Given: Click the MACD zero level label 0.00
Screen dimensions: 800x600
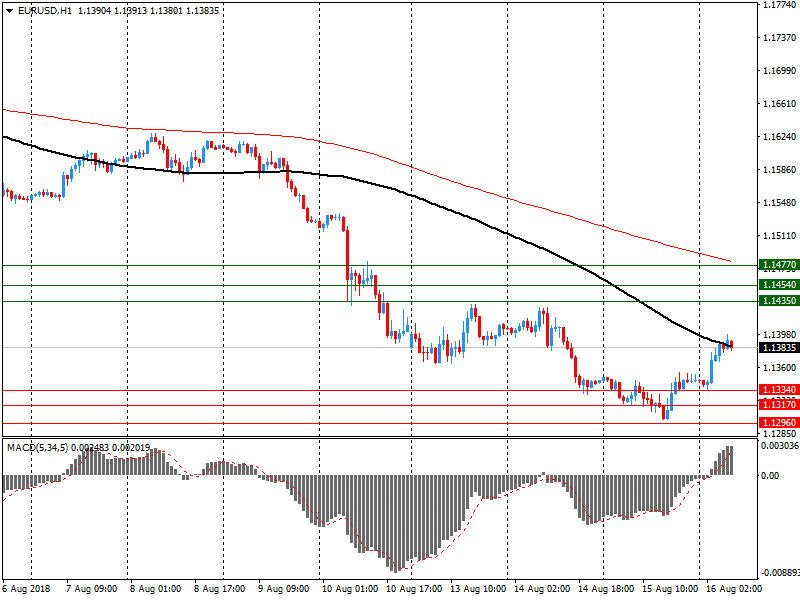Looking at the screenshot, I should coord(770,476).
